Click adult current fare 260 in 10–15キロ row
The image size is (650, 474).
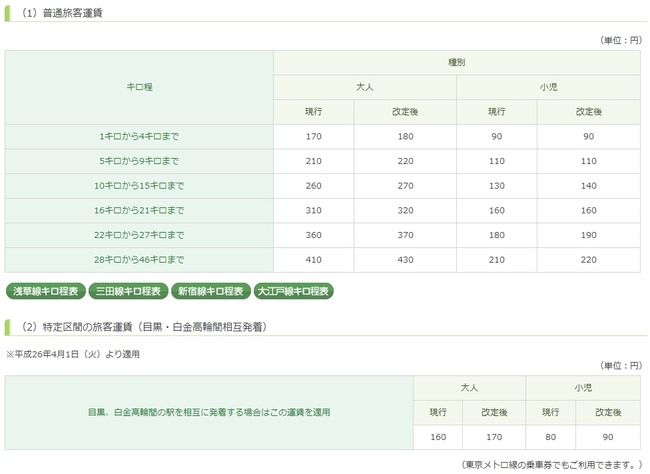(x=314, y=186)
